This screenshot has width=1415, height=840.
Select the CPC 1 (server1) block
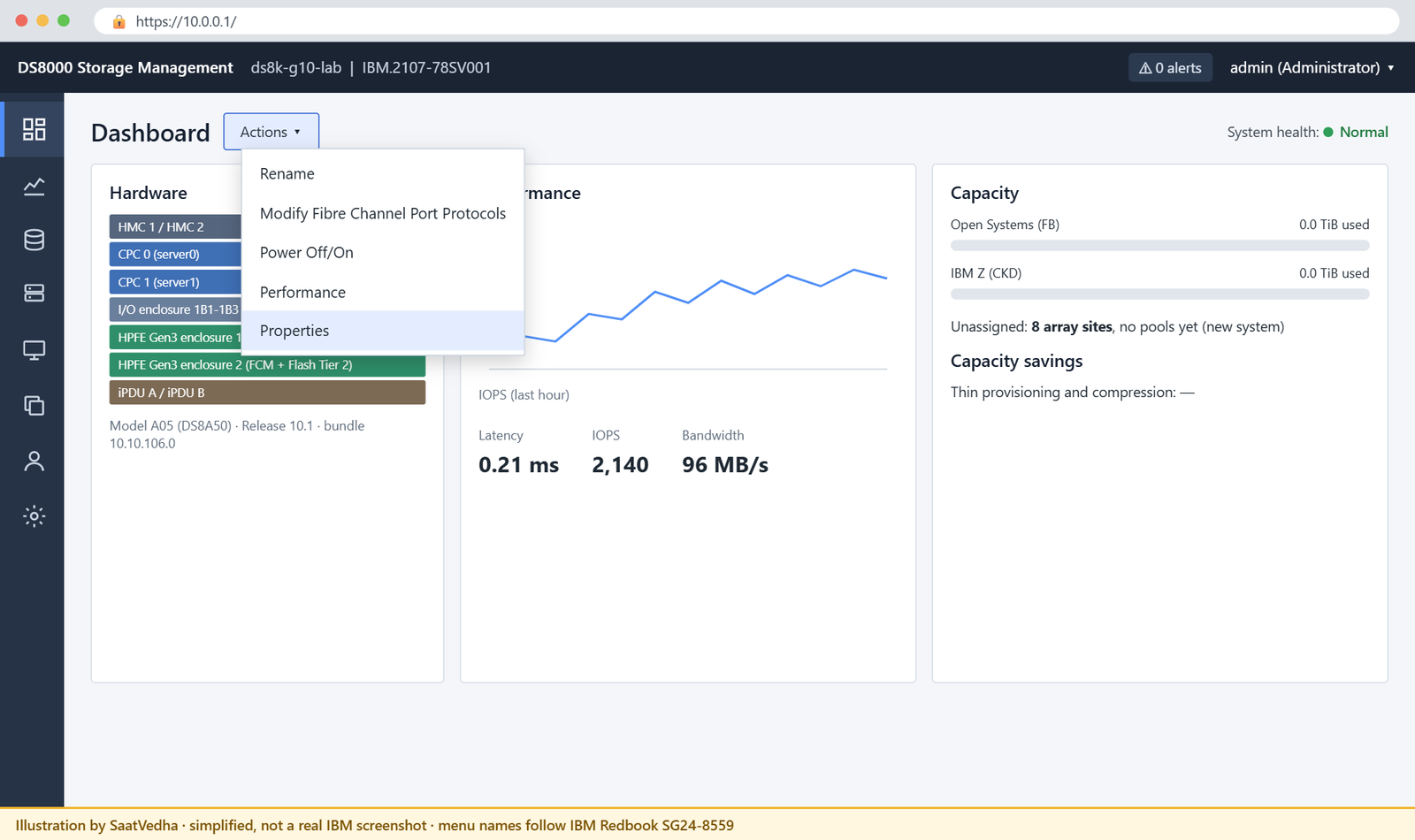pos(175,282)
